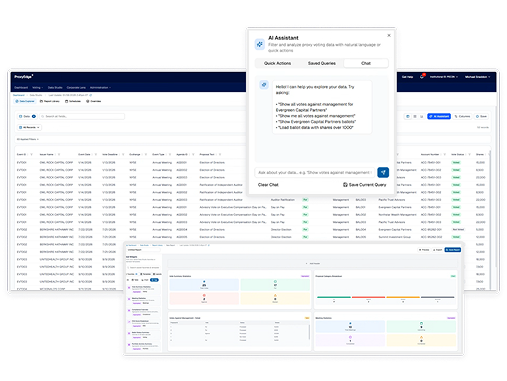Open the Columns chooser button
This screenshot has width=507, height=381.
click(462, 116)
